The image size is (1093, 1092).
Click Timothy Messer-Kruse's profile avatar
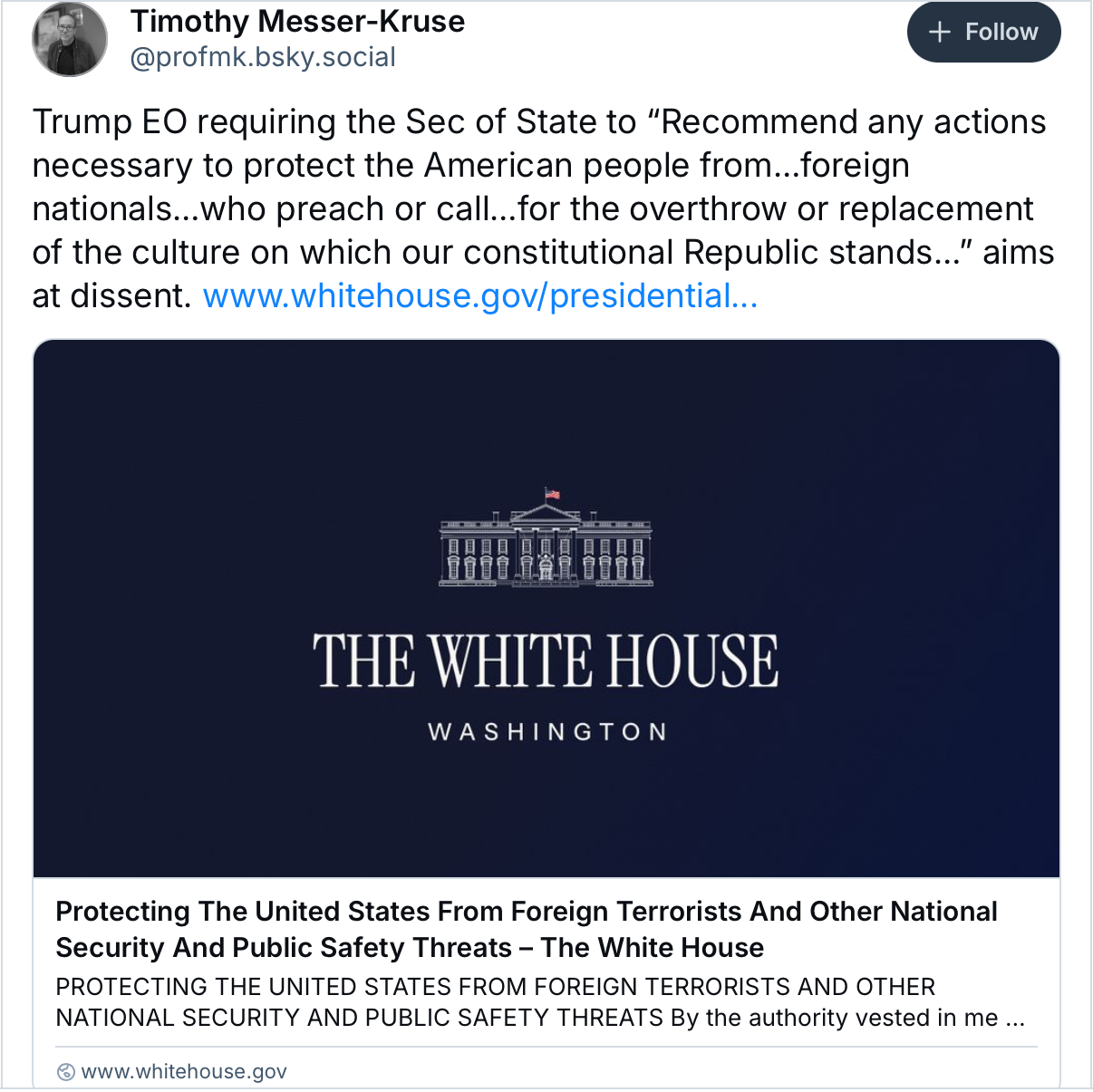70,39
